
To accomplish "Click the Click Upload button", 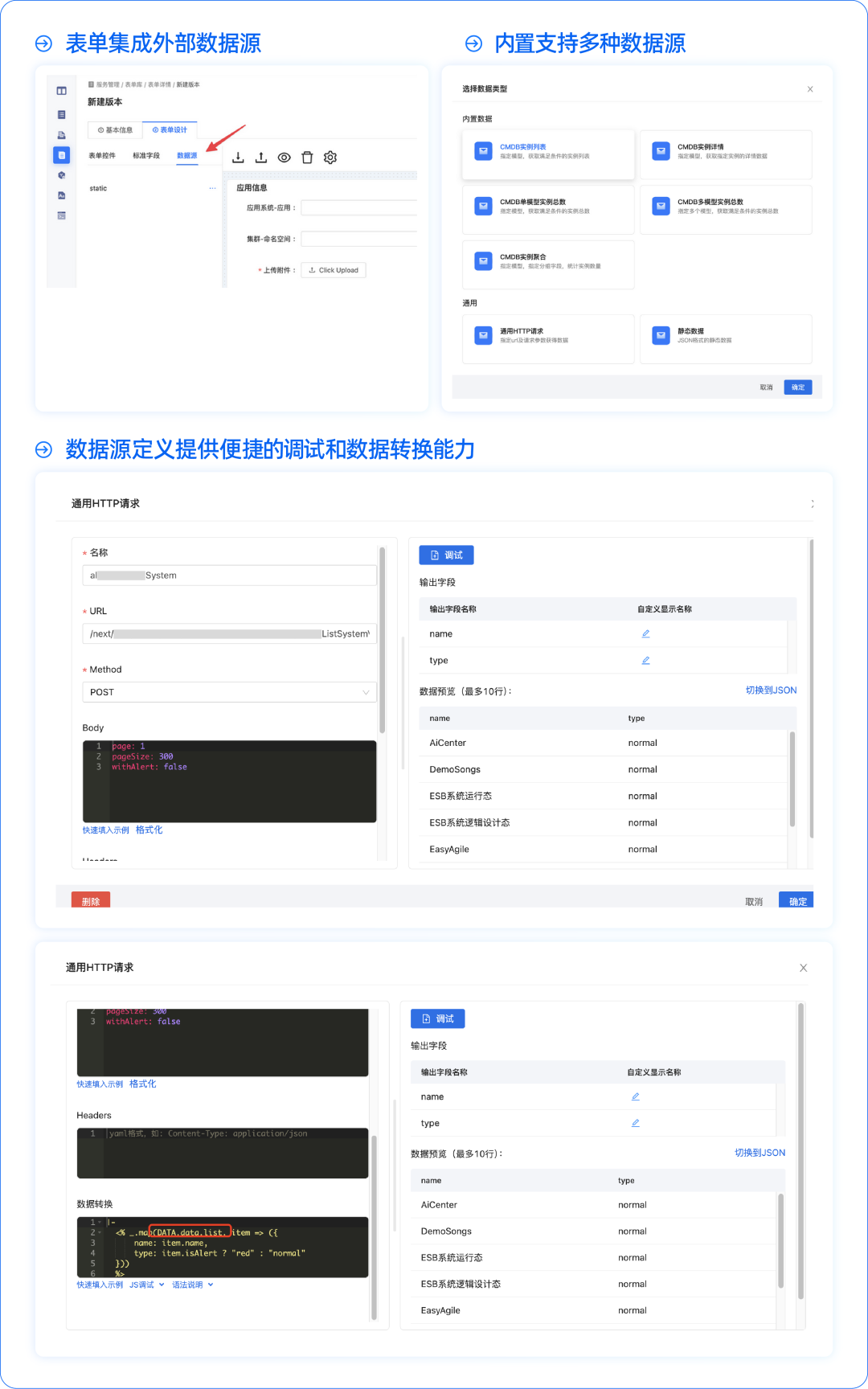I will tap(334, 270).
